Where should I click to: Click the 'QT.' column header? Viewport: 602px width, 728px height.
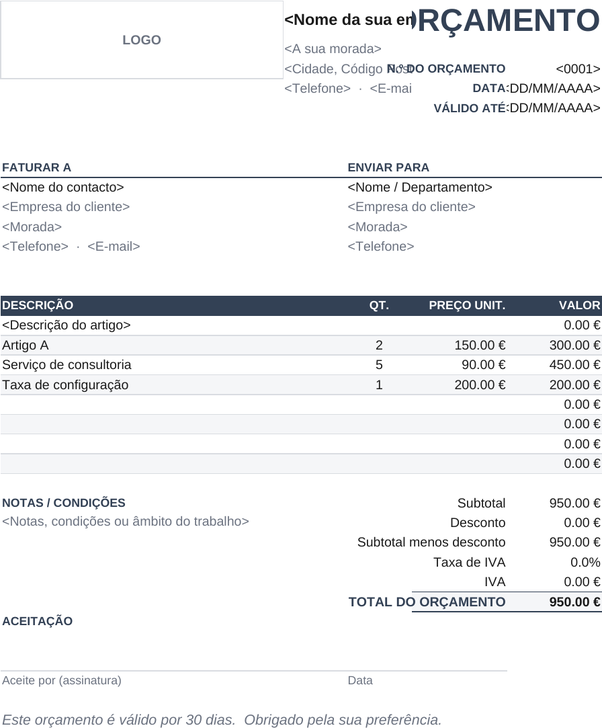tap(379, 305)
